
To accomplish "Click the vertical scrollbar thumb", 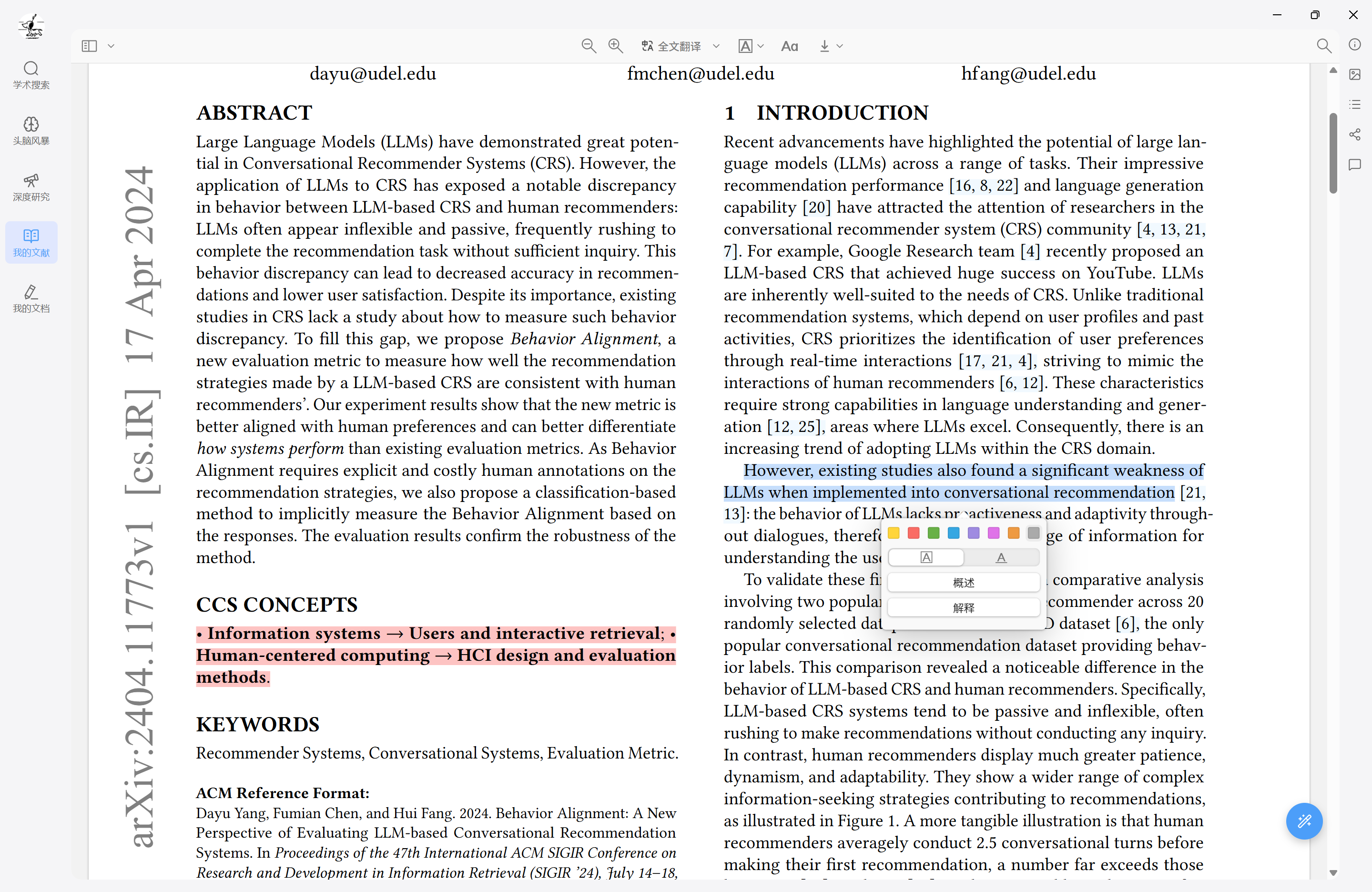I will [x=1333, y=153].
